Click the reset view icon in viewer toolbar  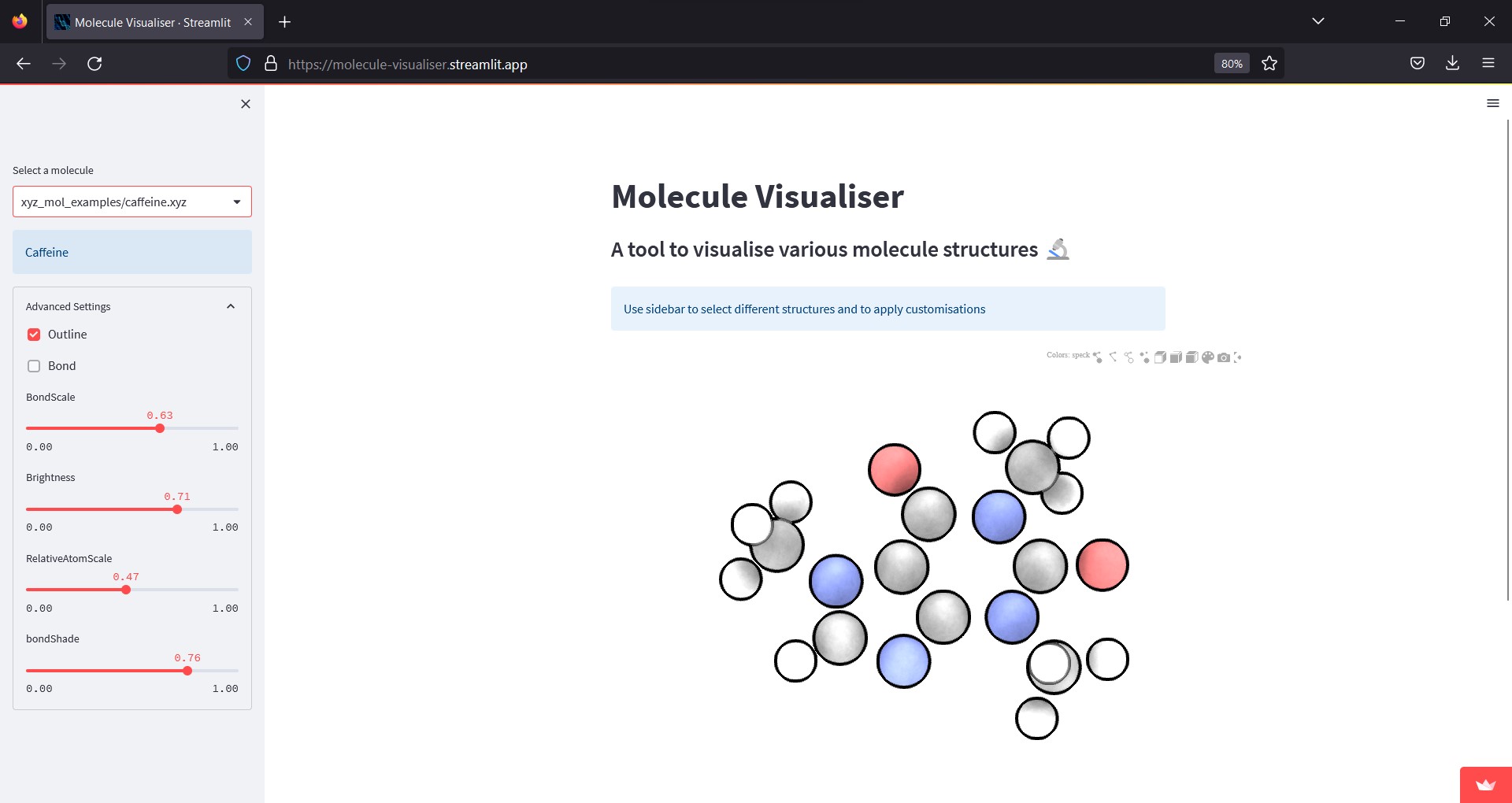click(1237, 357)
